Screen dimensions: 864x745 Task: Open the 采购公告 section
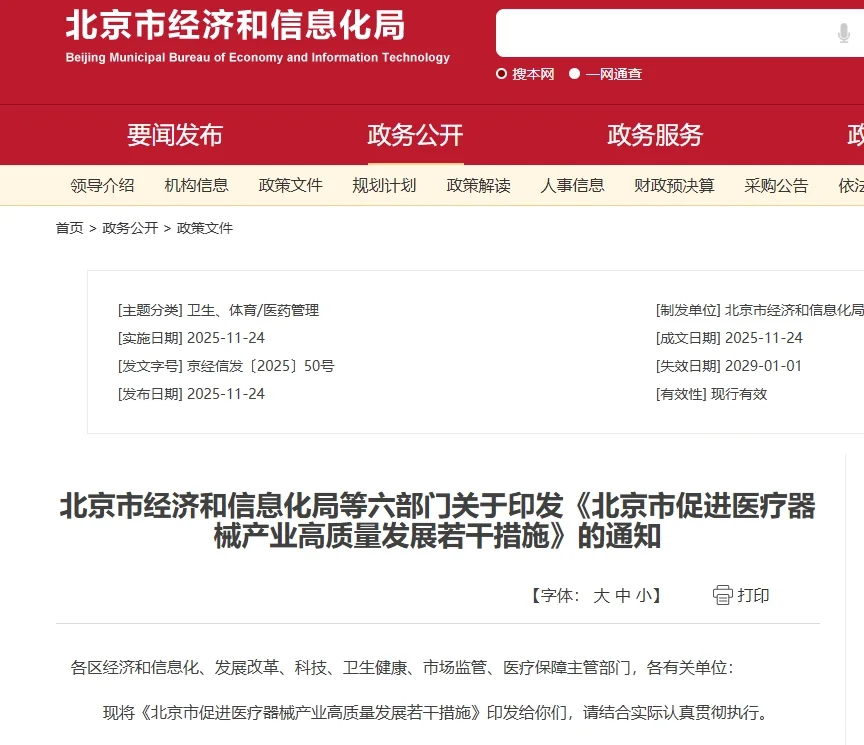pyautogui.click(x=776, y=185)
